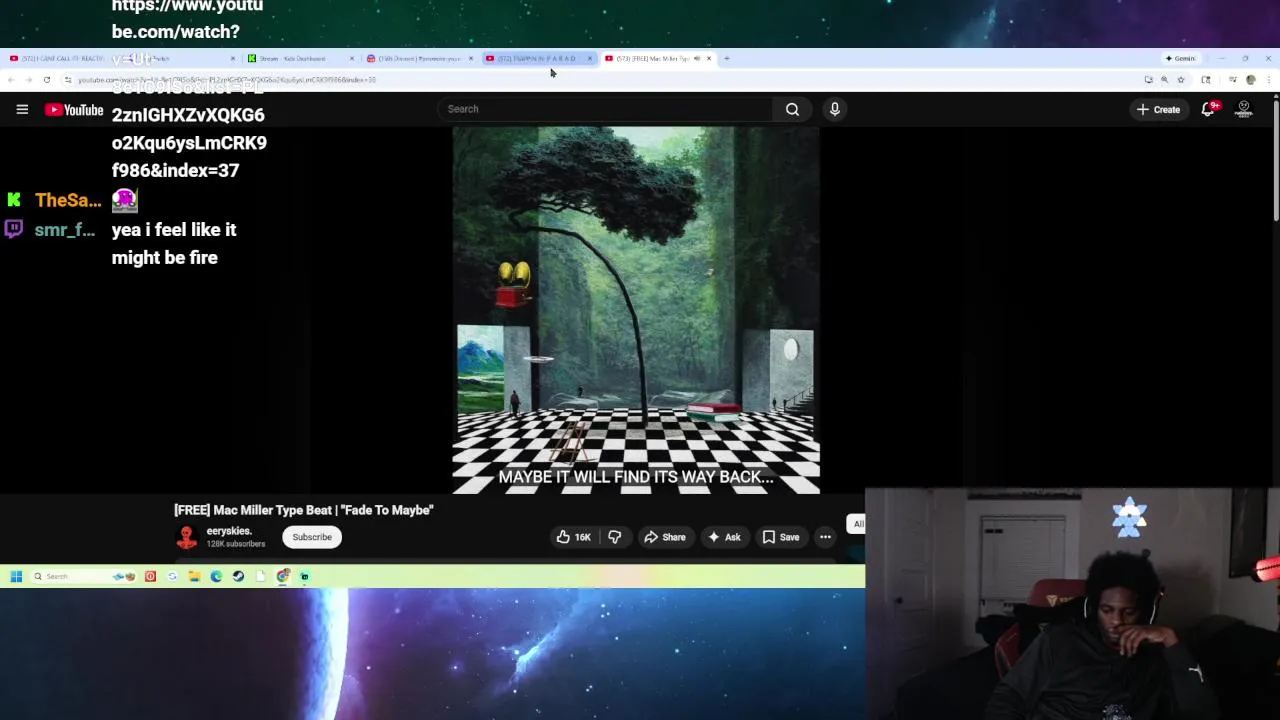Mute the Mac Miller tab audio icon

[x=697, y=58]
